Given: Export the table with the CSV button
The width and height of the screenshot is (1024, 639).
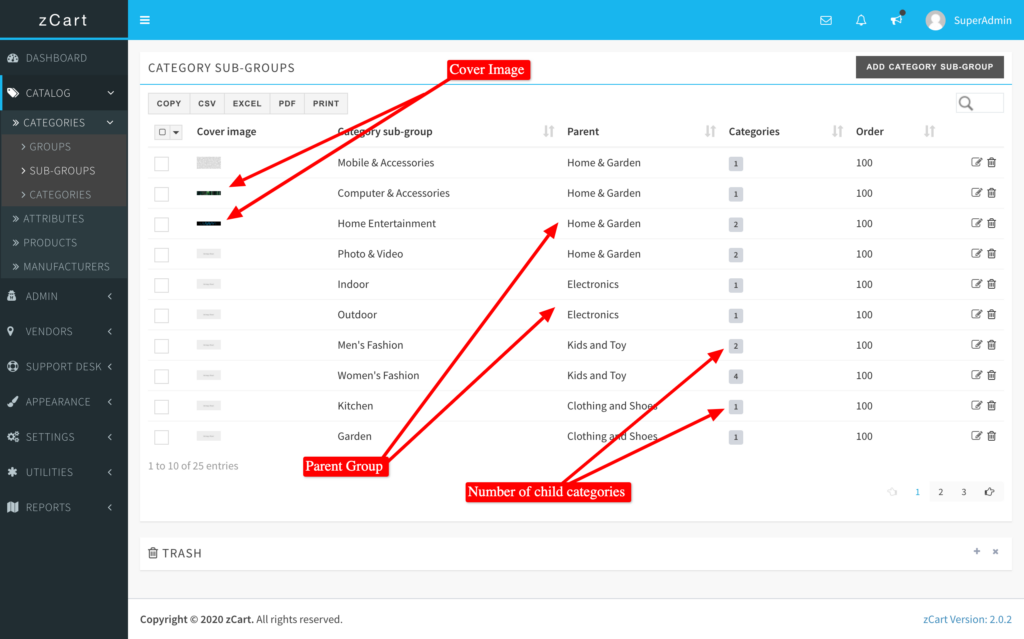Looking at the screenshot, I should (207, 103).
